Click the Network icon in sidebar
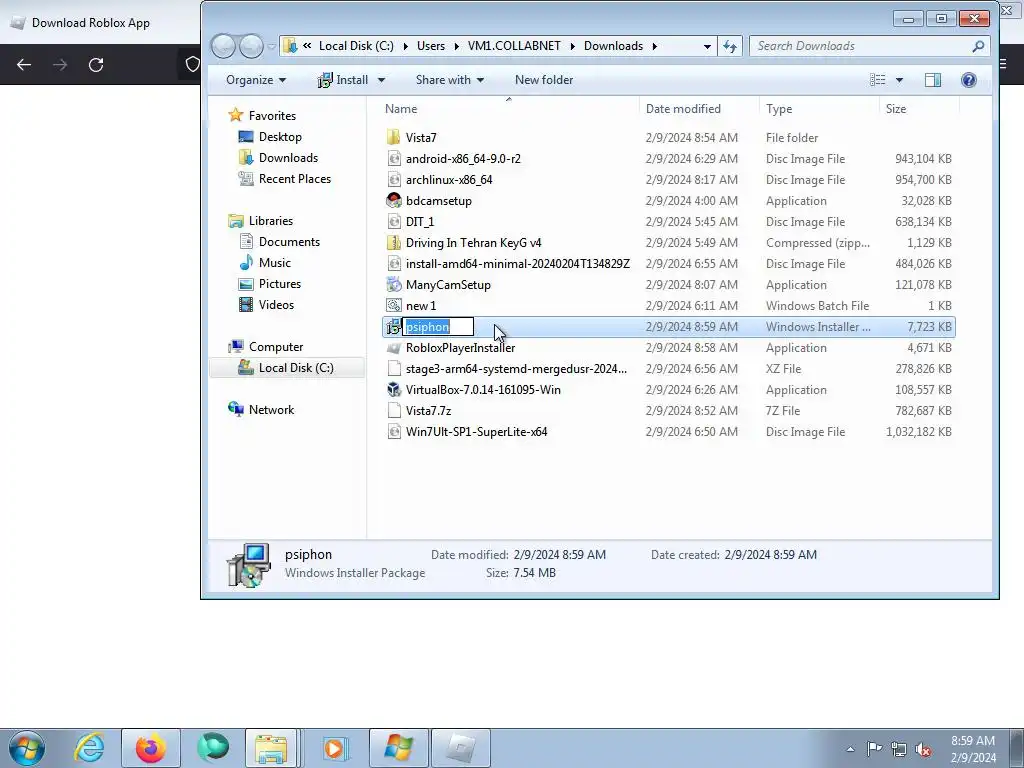This screenshot has height=768, width=1024. 236,409
